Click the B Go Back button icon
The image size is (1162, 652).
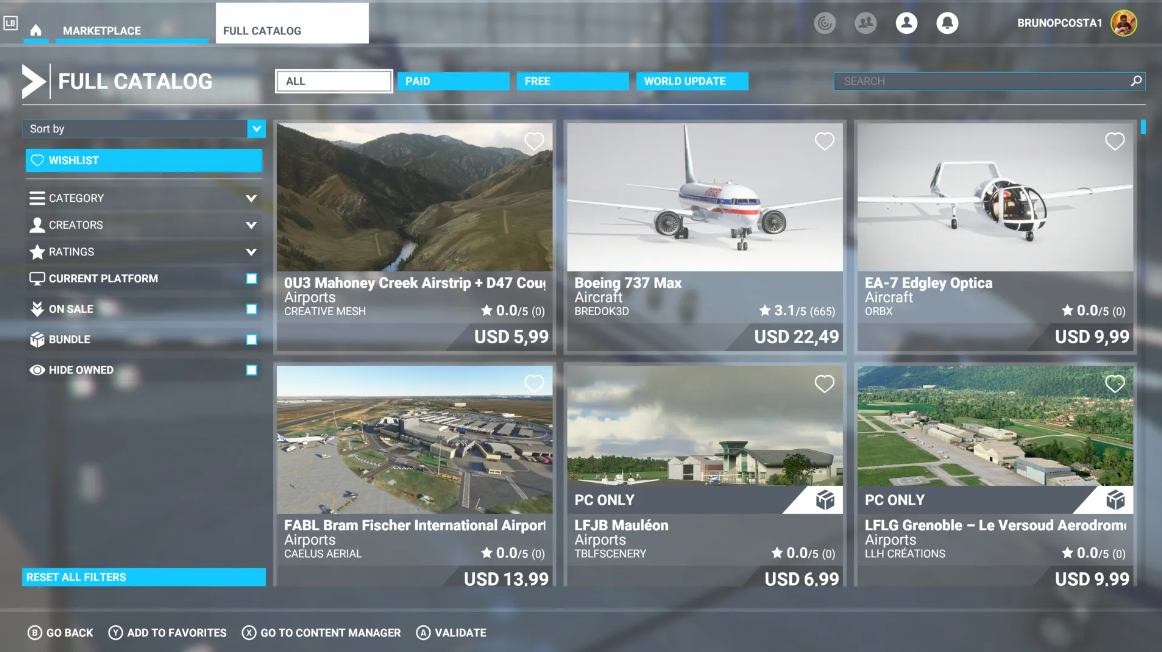35,633
